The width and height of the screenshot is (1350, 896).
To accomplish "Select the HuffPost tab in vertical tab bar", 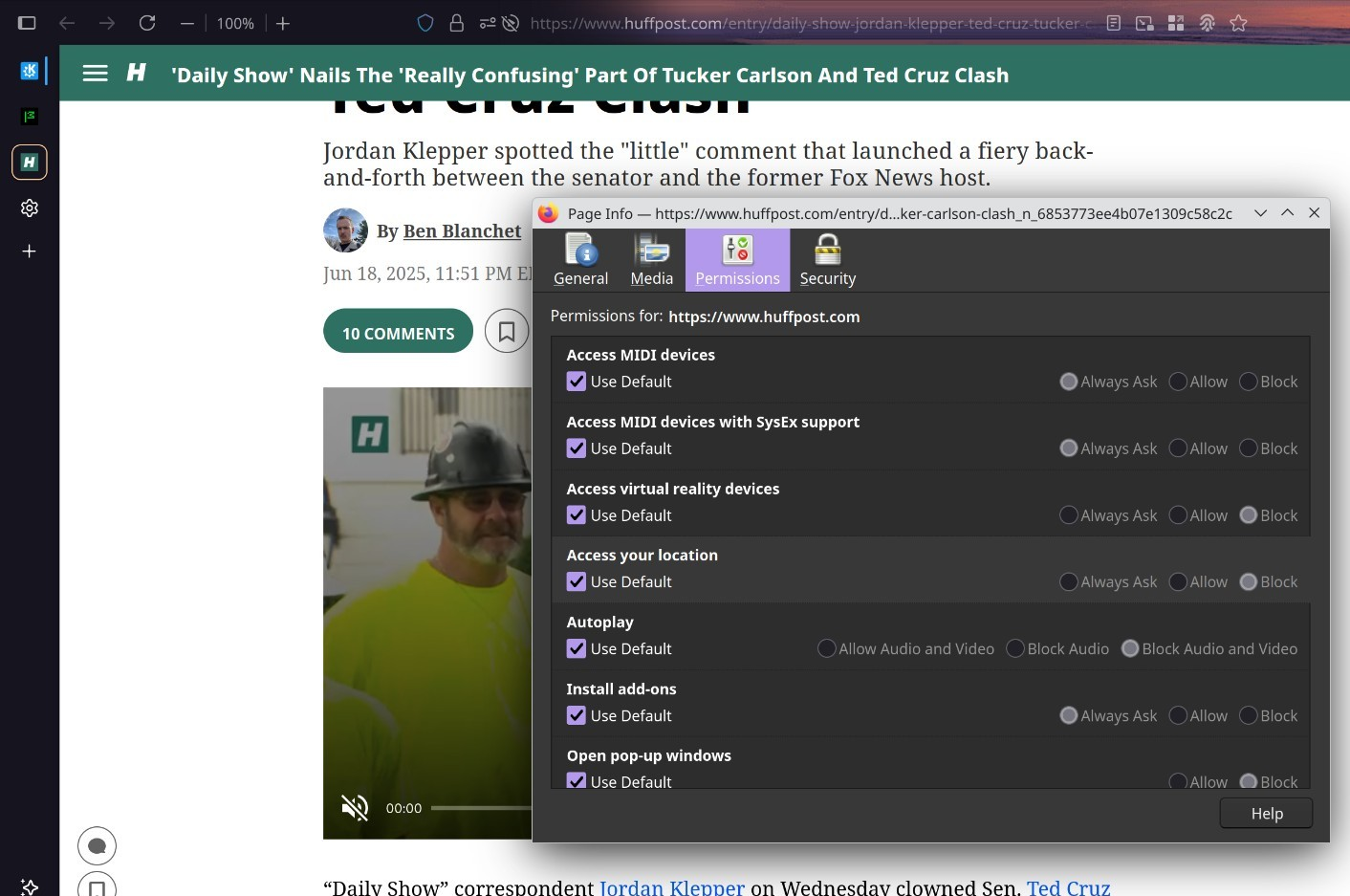I will [x=30, y=162].
